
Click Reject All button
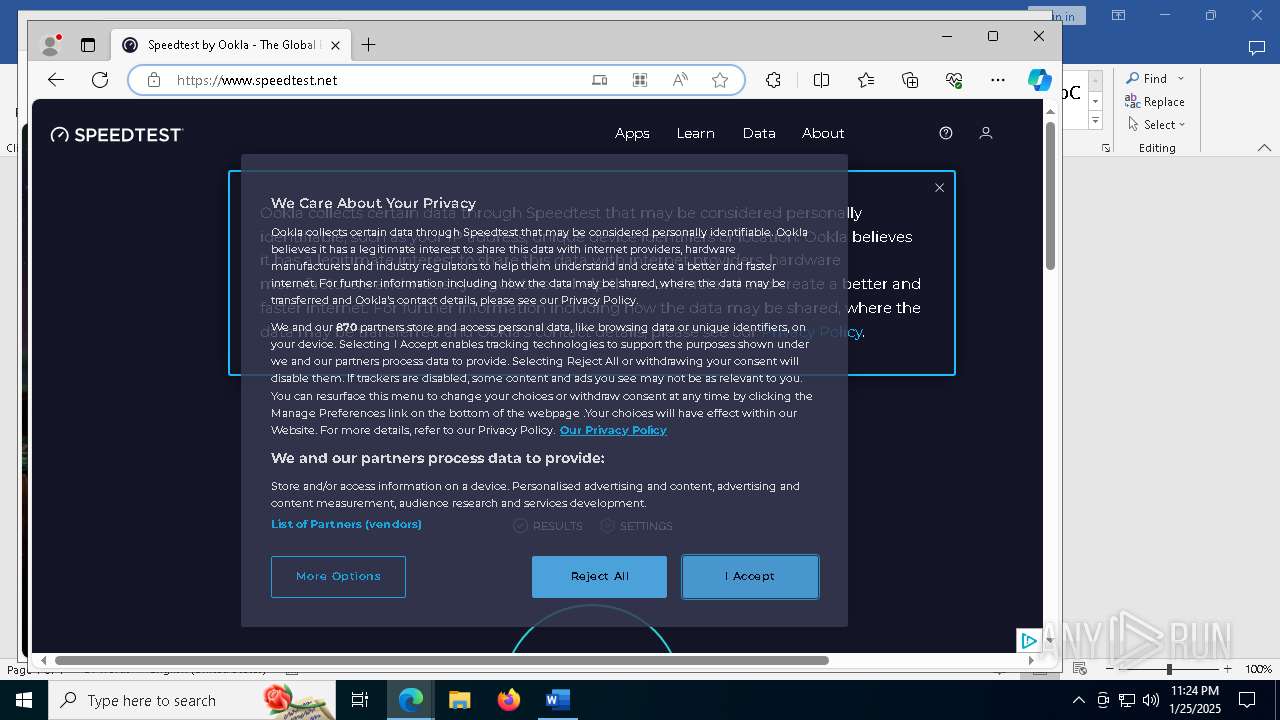599,577
